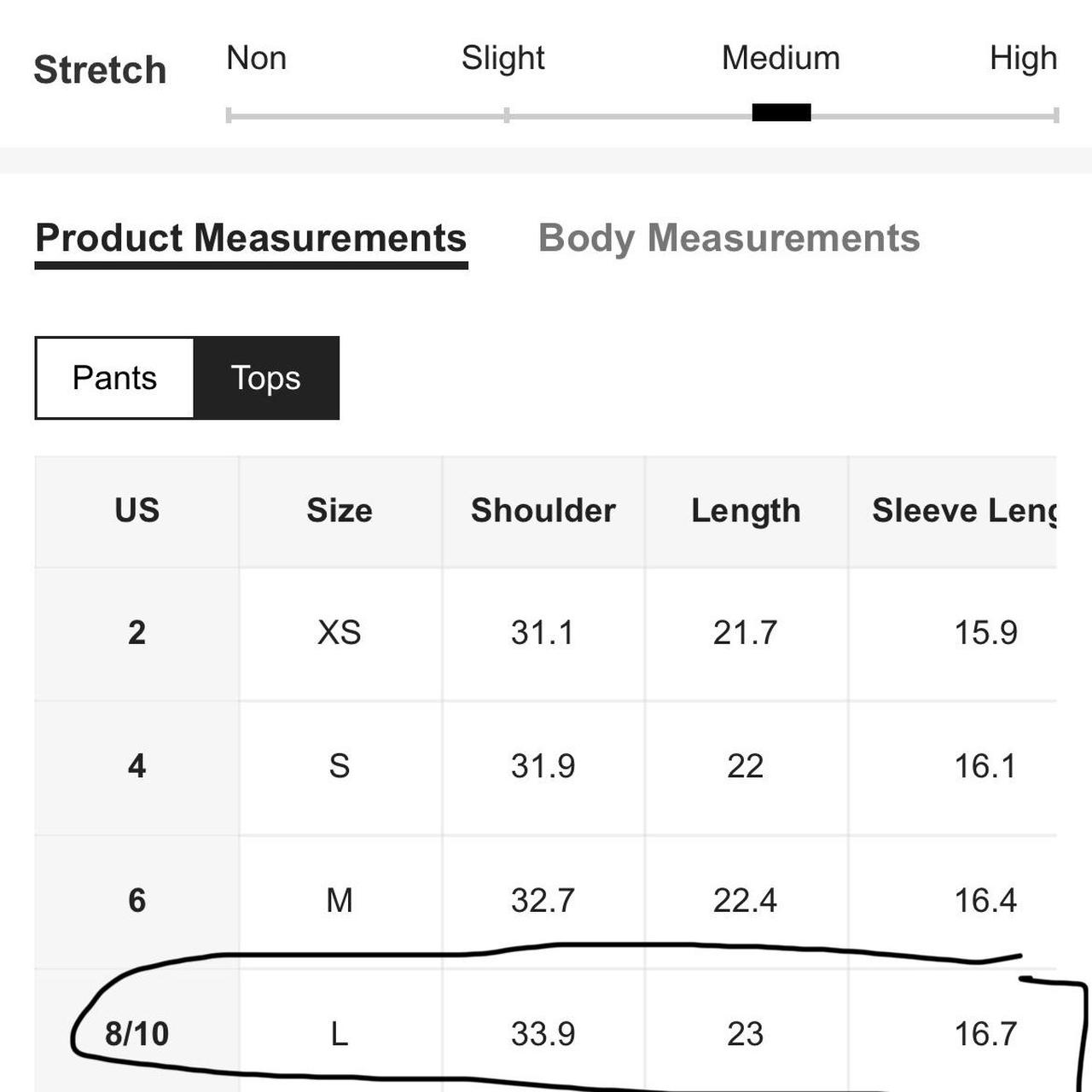1092x1092 pixels.
Task: Click the Size column header
Action: click(340, 511)
